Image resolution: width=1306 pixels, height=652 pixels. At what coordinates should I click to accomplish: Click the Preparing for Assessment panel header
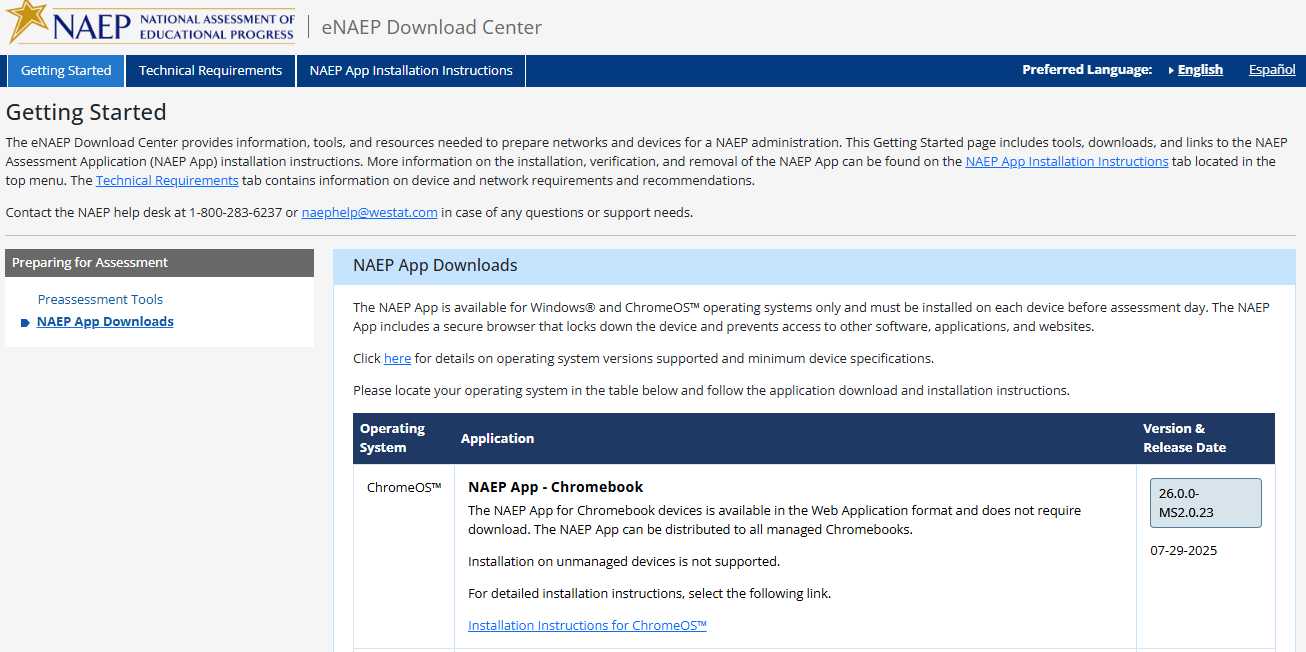(159, 263)
